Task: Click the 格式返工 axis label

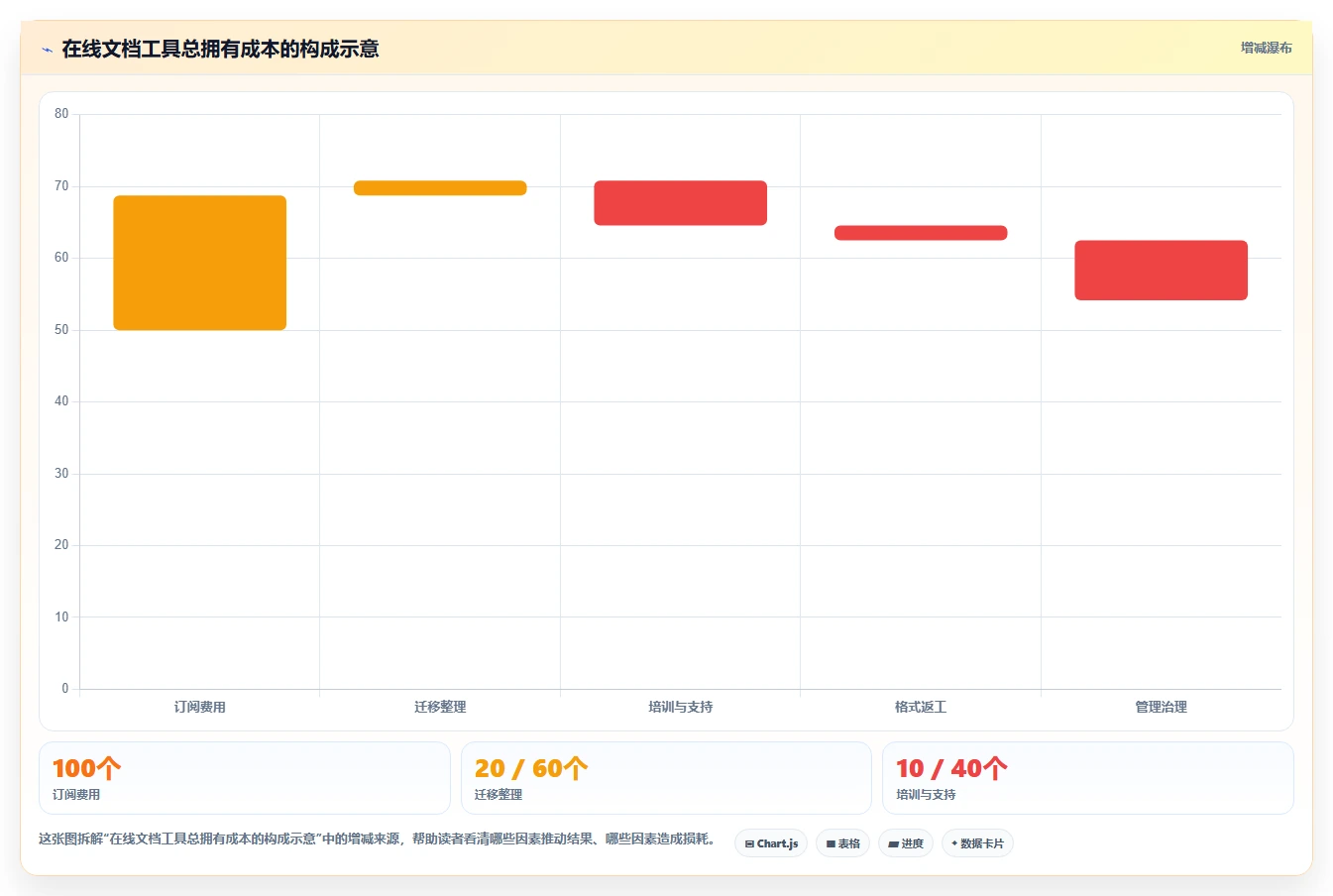Action: (x=921, y=707)
